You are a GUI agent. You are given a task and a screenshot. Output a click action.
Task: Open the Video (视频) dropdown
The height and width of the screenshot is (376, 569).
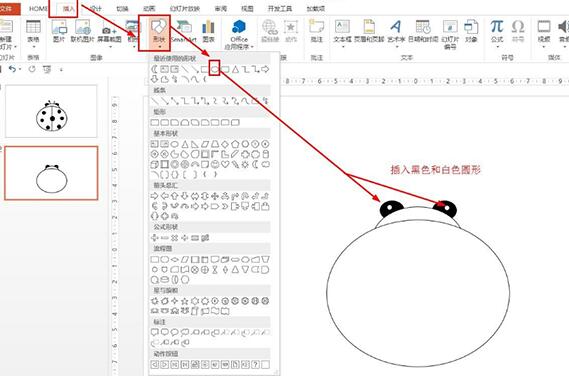(544, 33)
